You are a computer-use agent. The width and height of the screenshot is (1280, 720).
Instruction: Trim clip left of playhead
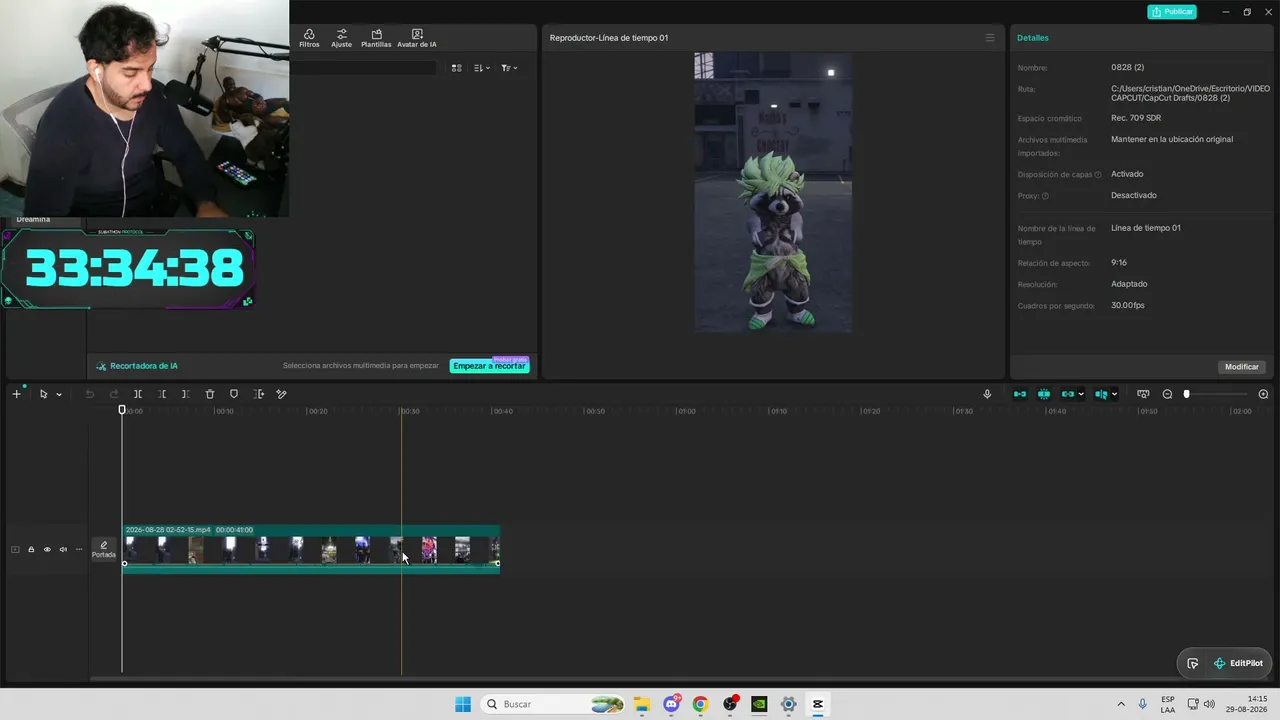[162, 394]
